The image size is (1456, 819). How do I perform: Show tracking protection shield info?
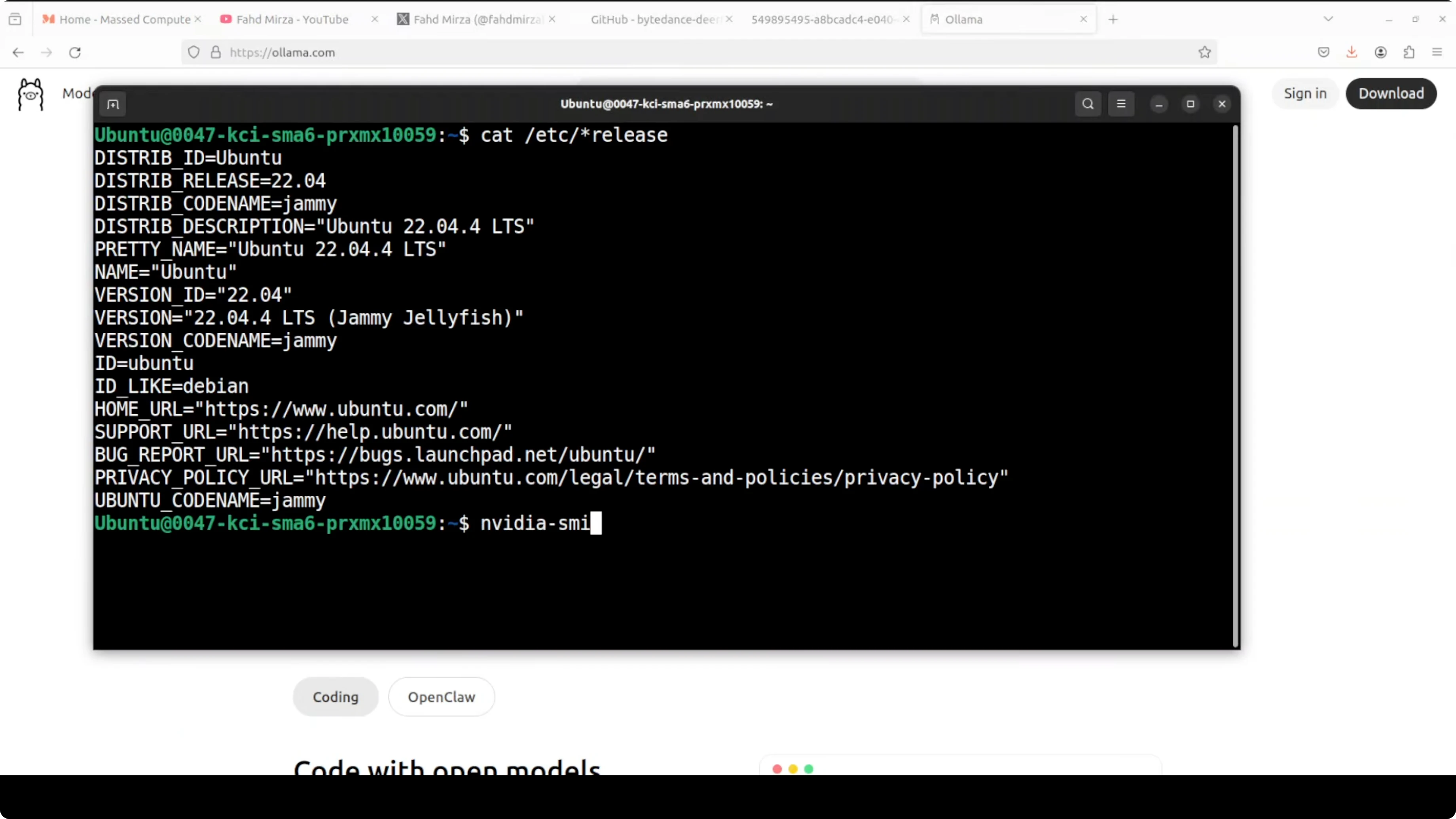point(194,53)
